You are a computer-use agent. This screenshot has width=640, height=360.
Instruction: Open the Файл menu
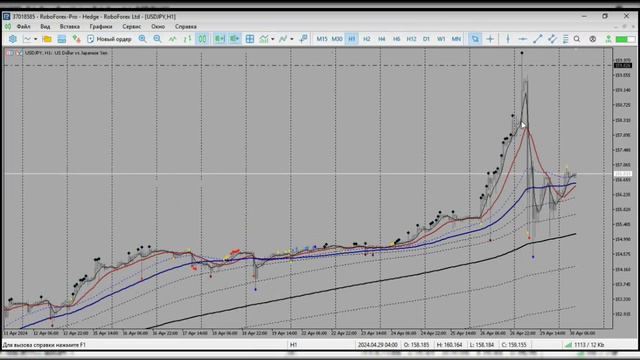pyautogui.click(x=23, y=27)
